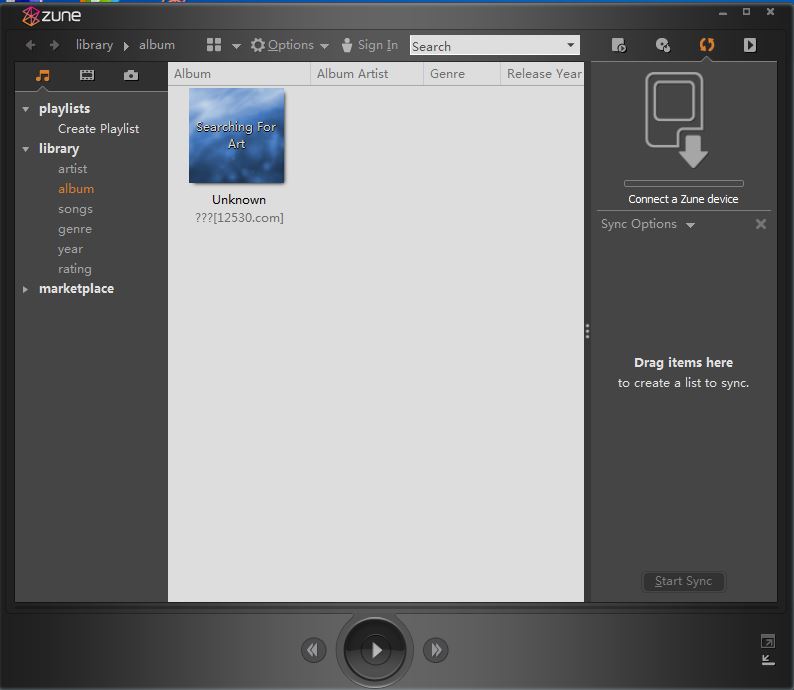The height and width of the screenshot is (690, 794).
Task: Sort by the Release Year column
Action: (x=542, y=74)
